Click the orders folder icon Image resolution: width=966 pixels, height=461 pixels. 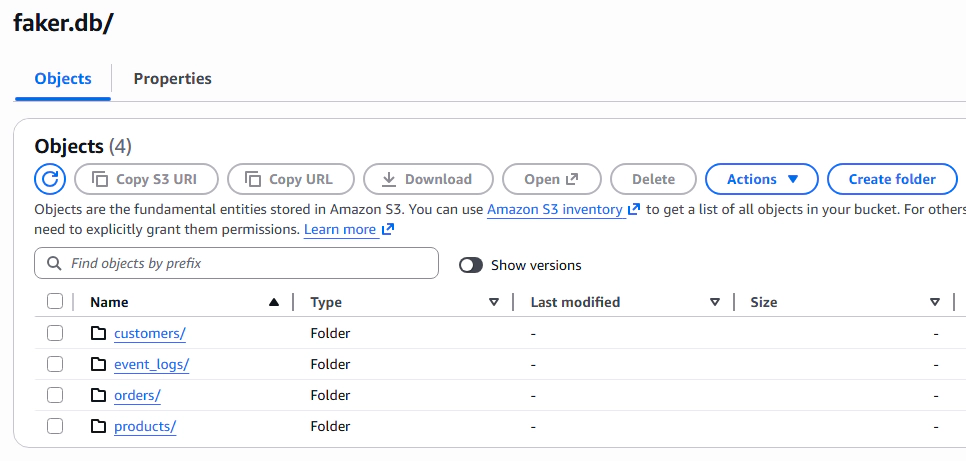point(98,395)
